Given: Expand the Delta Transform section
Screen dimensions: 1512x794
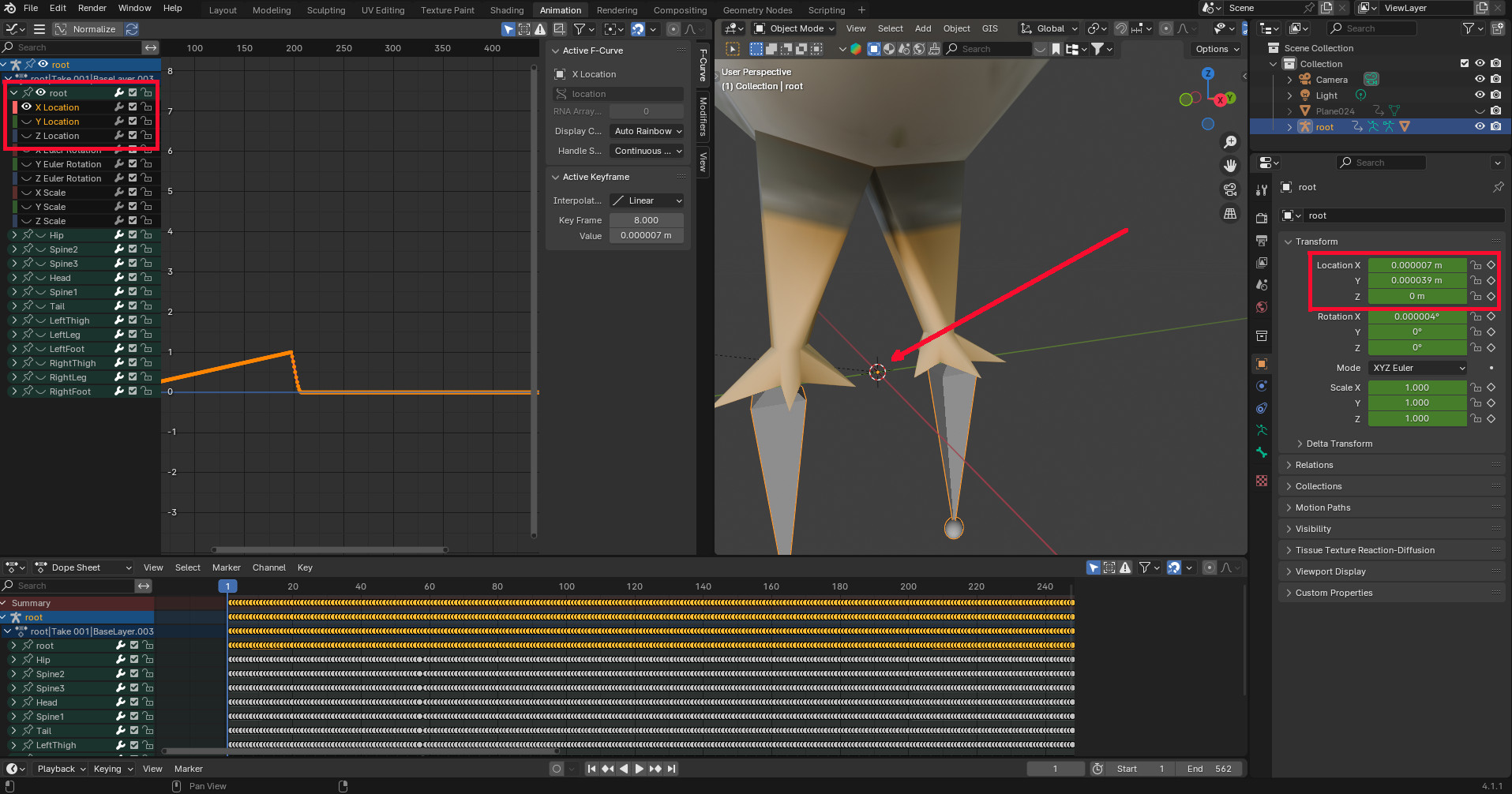Looking at the screenshot, I should pyautogui.click(x=1339, y=444).
